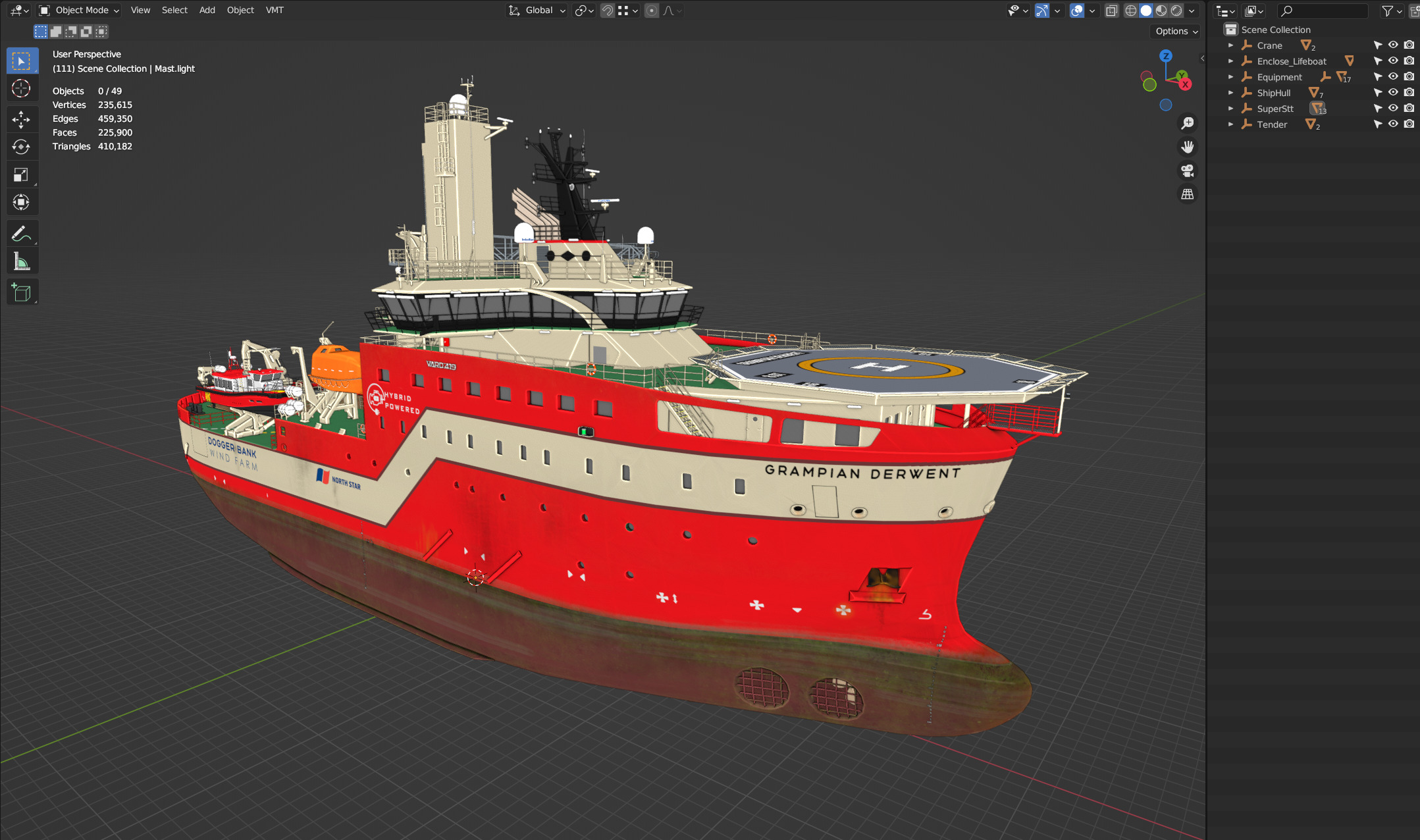Open the shading options dropdown arrow
1420x840 pixels.
click(x=1192, y=11)
